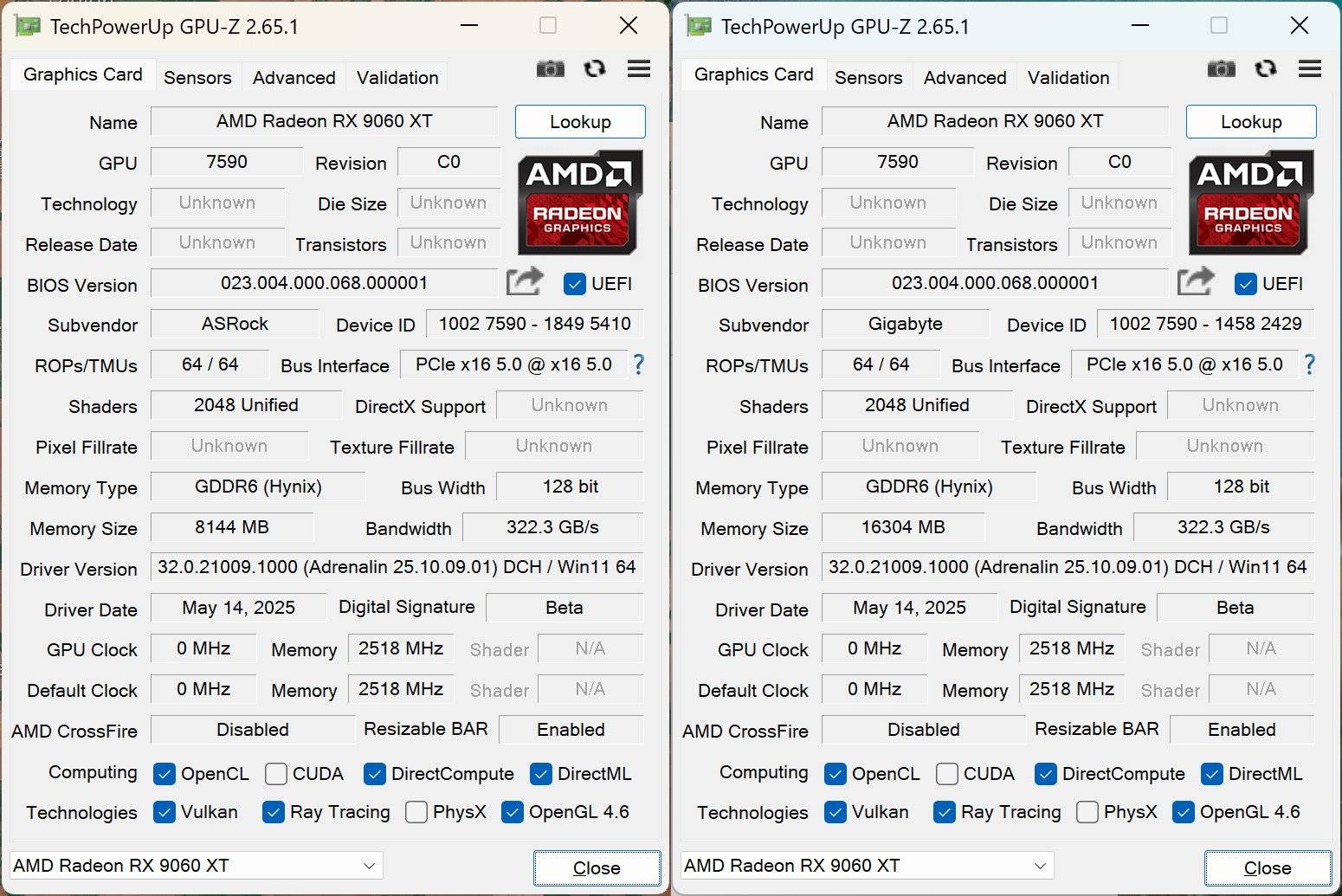Image resolution: width=1342 pixels, height=896 pixels.
Task: Select Graphics Card tab in ASRock window
Action: point(82,74)
